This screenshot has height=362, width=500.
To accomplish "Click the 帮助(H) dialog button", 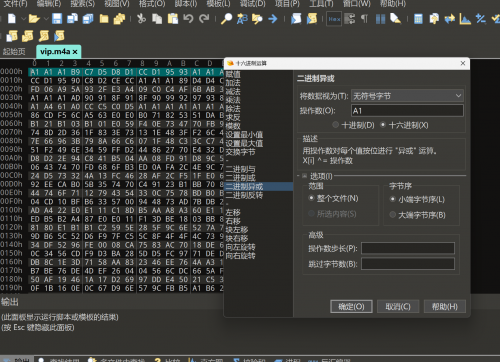I will point(444,306).
